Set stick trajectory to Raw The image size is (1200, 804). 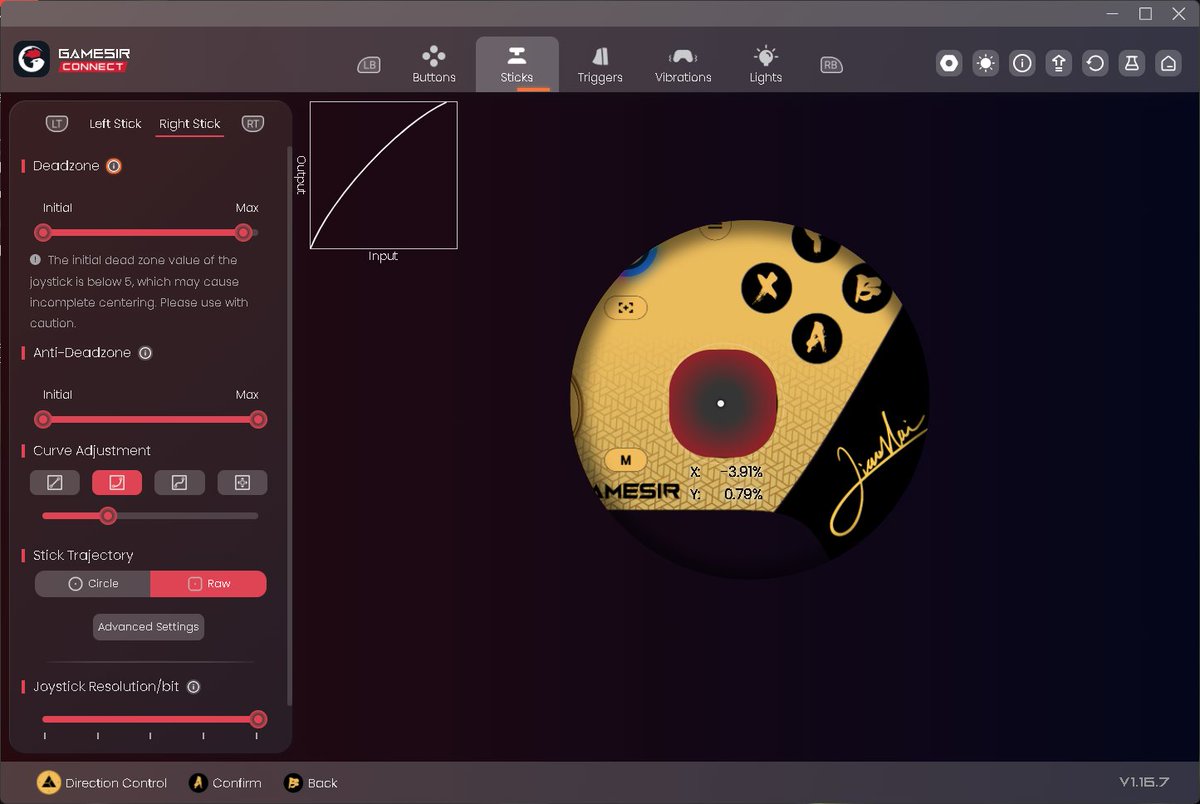[209, 584]
